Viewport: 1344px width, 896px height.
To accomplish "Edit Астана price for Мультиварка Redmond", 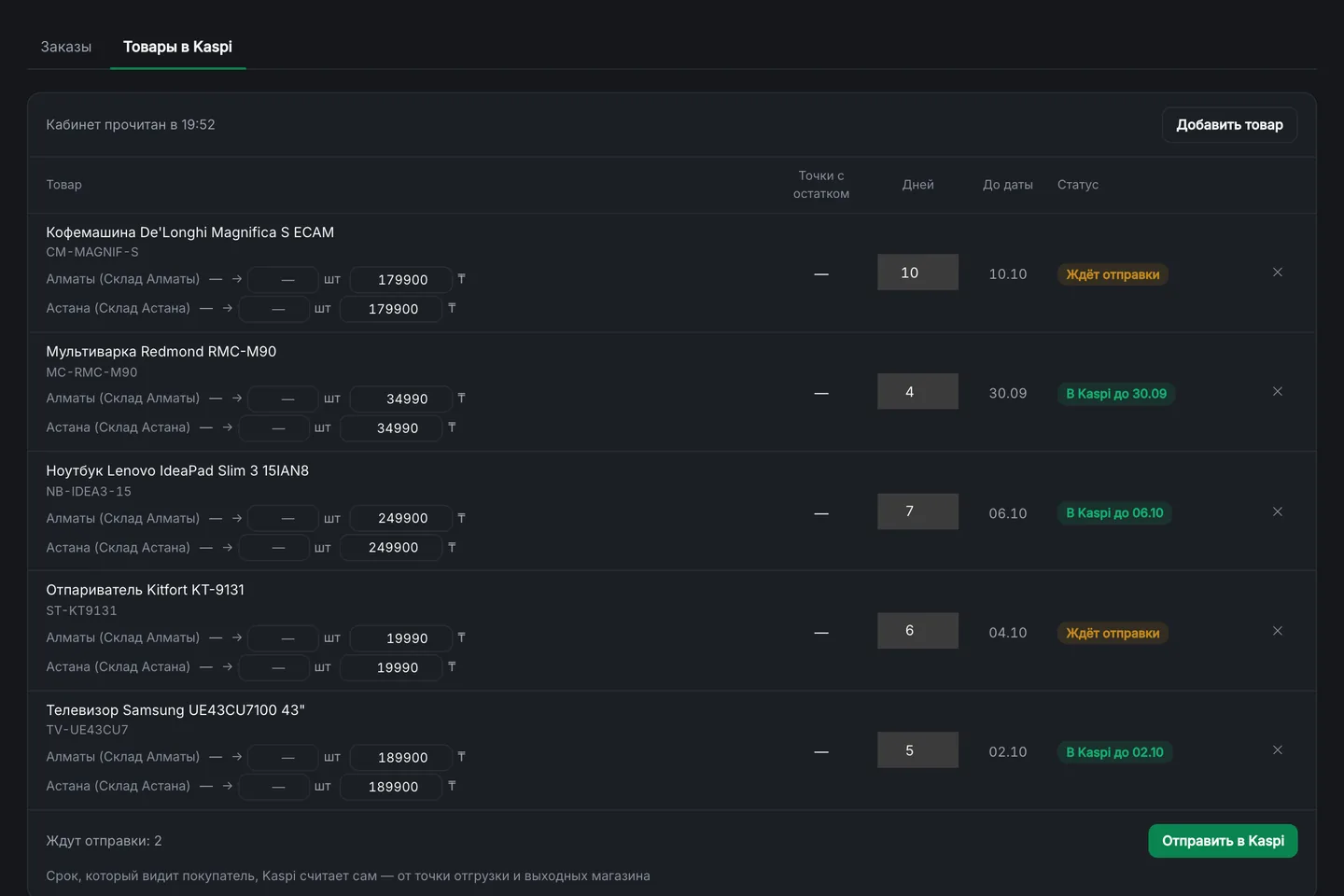I will point(392,428).
